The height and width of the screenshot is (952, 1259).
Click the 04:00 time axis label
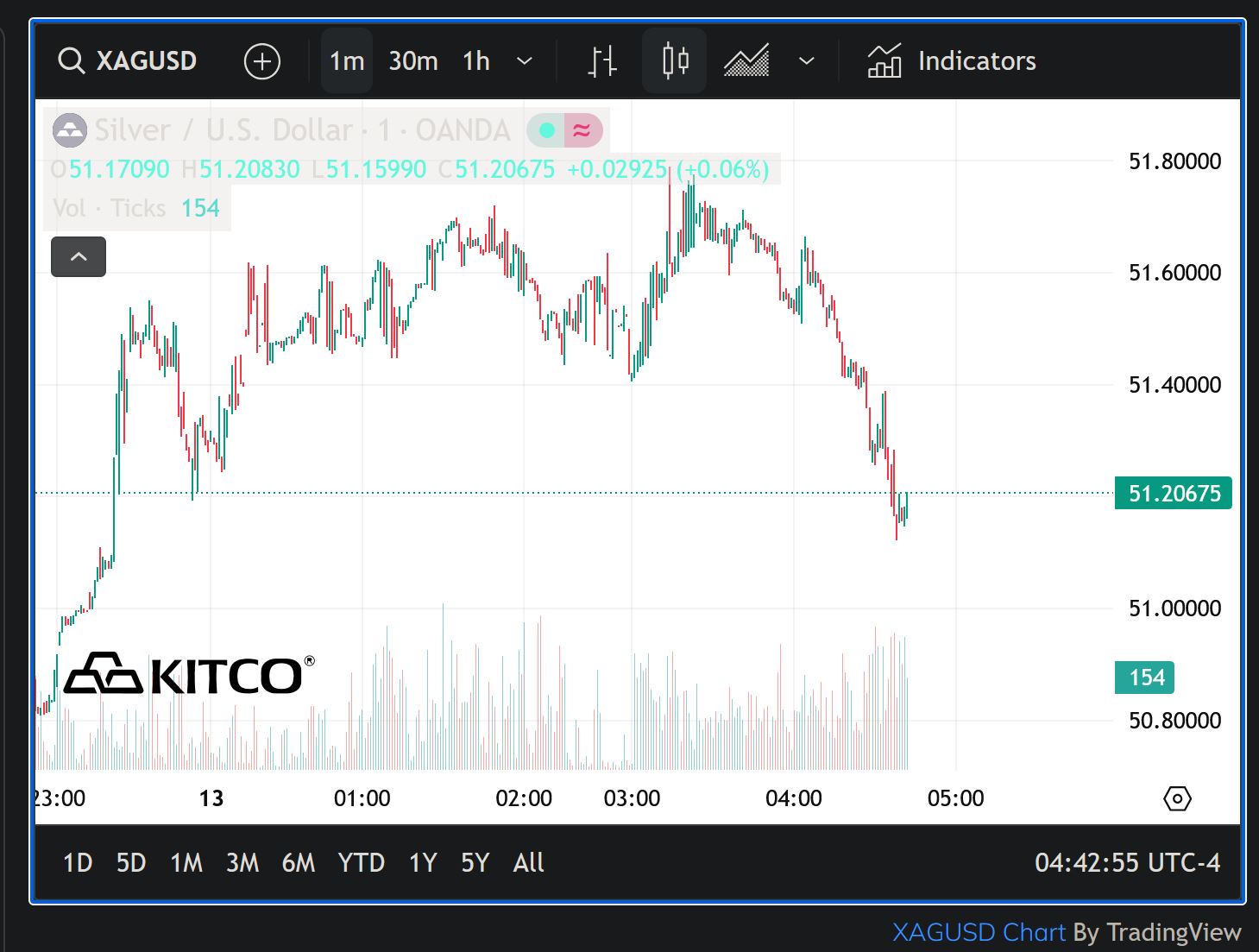(794, 798)
